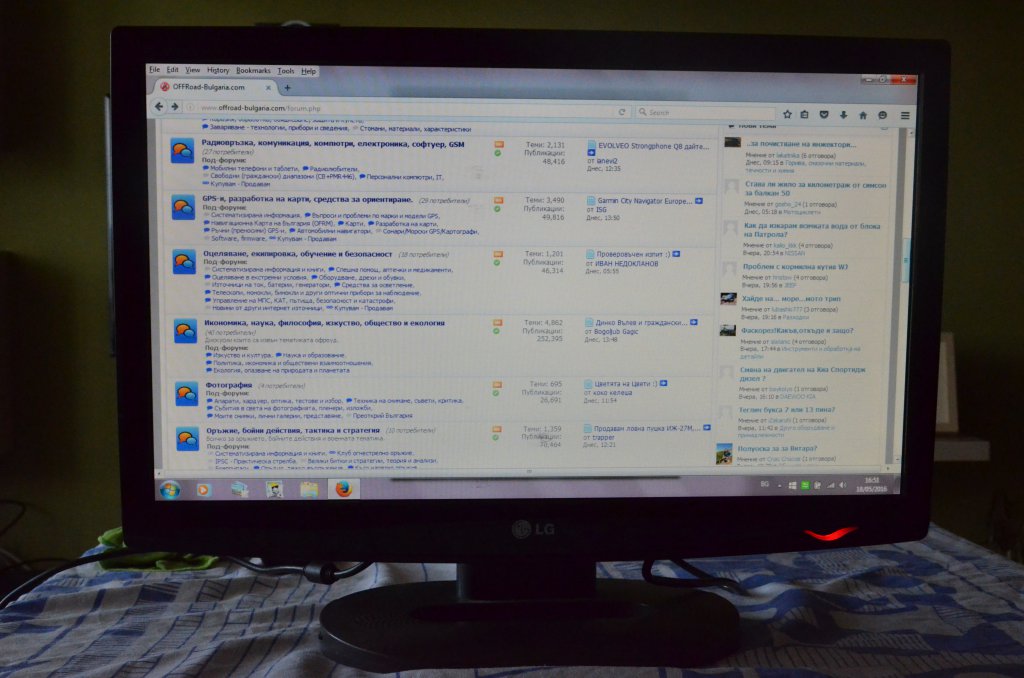Go back with Firefox back arrow
This screenshot has width=1024, height=678.
(x=159, y=106)
